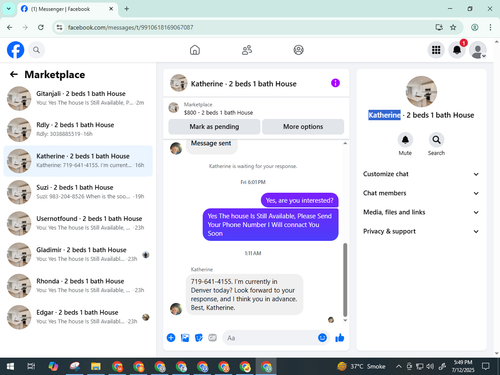Select the Messenger | Facebook browser tab
Image resolution: width=500 pixels, height=375 pixels.
(x=67, y=9)
